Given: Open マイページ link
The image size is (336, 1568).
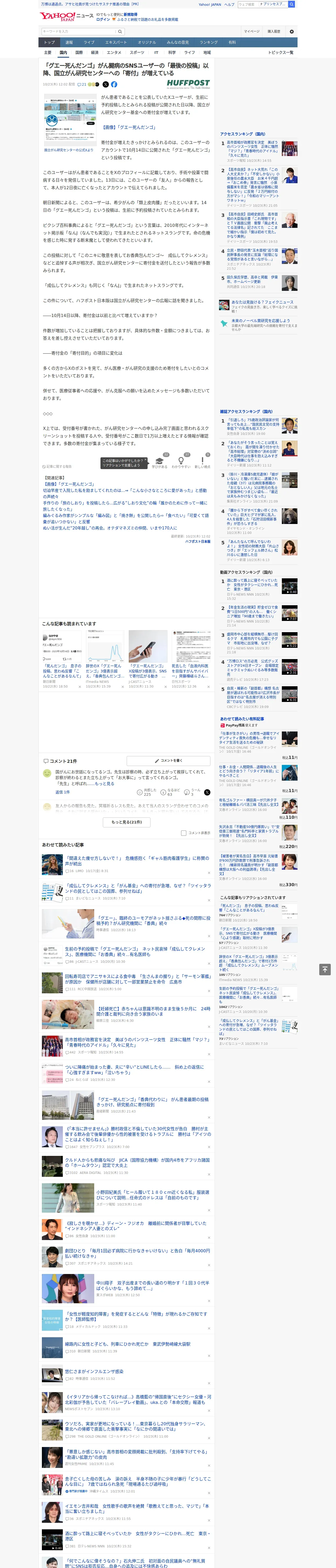Looking at the screenshot, I should click(x=252, y=31).
